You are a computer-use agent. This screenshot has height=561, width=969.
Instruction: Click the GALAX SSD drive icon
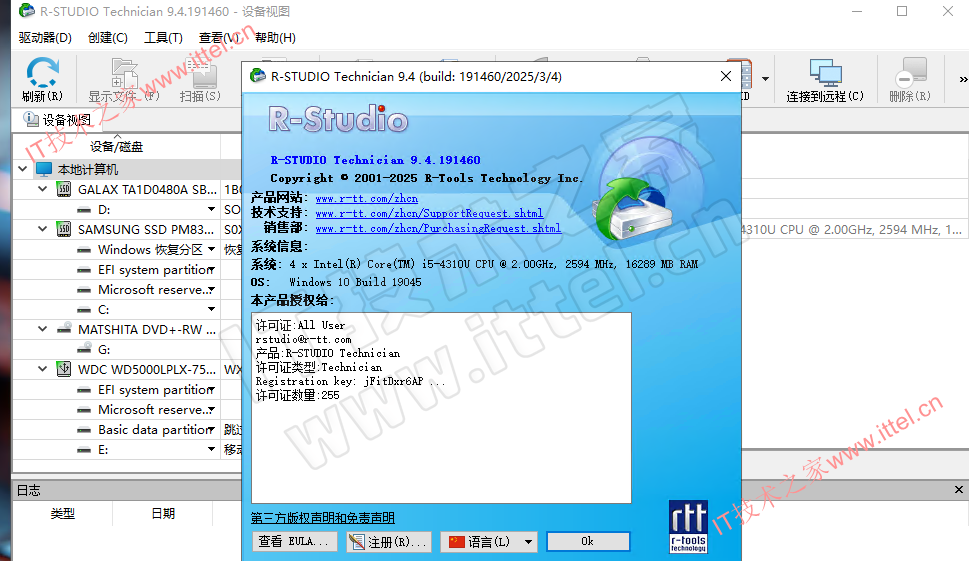(64, 189)
